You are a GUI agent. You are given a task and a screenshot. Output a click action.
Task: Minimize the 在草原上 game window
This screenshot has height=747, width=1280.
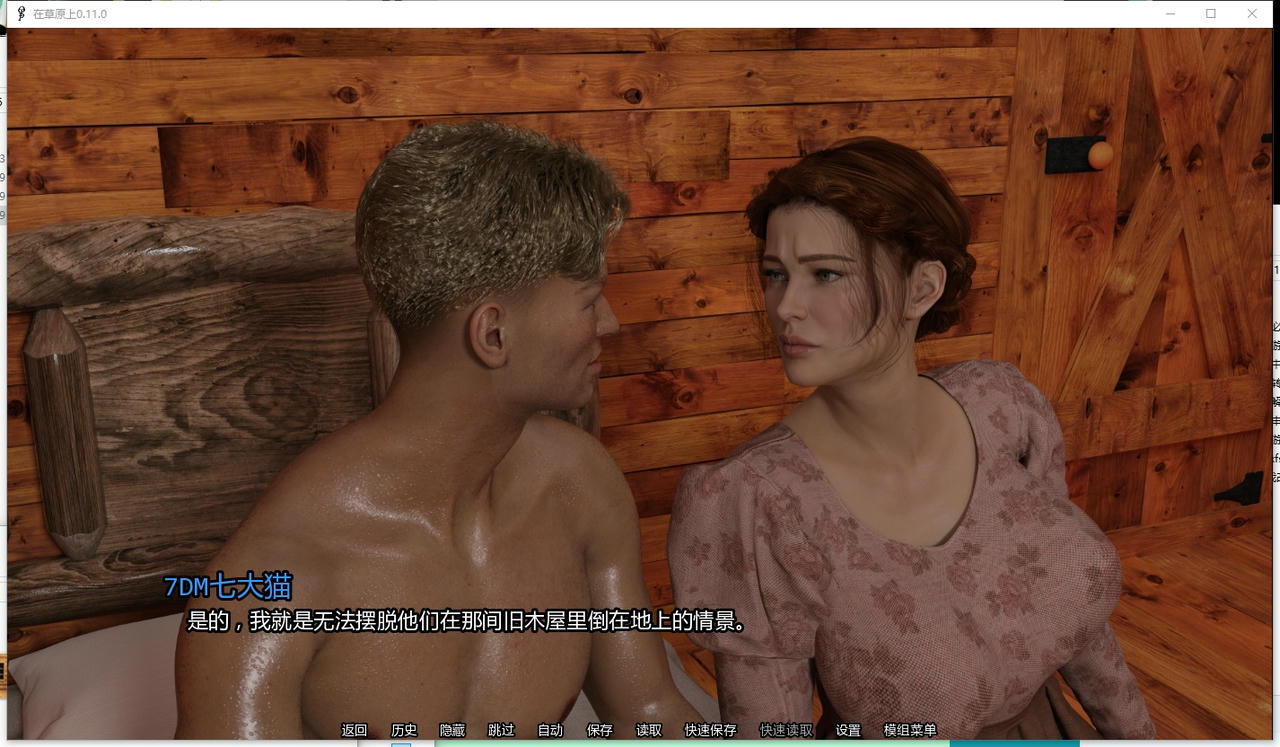1170,14
